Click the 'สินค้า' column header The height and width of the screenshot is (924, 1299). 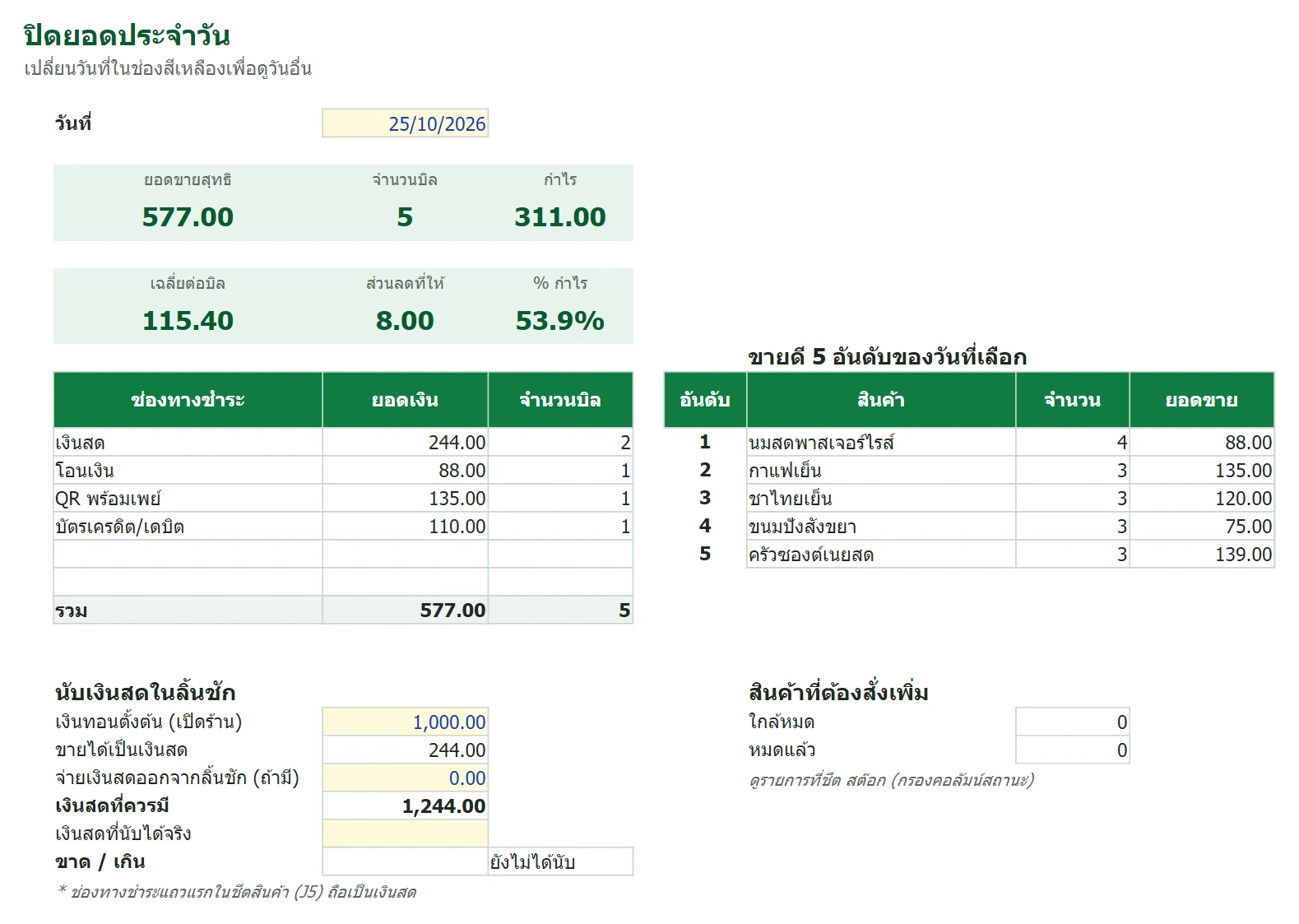pyautogui.click(x=881, y=400)
